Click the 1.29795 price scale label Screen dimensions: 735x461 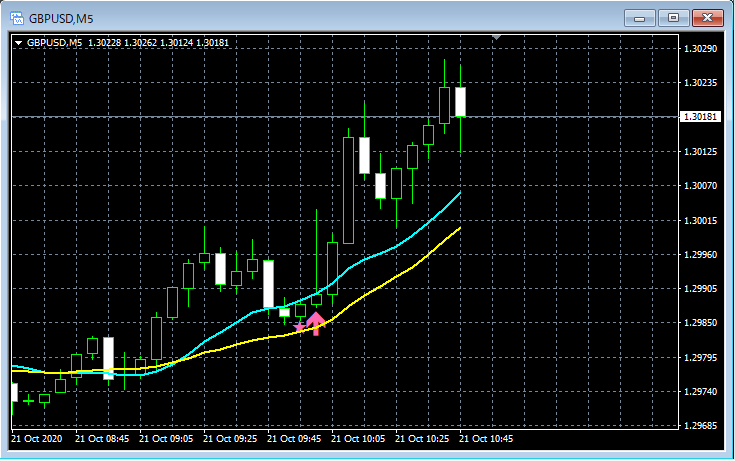[x=700, y=357]
